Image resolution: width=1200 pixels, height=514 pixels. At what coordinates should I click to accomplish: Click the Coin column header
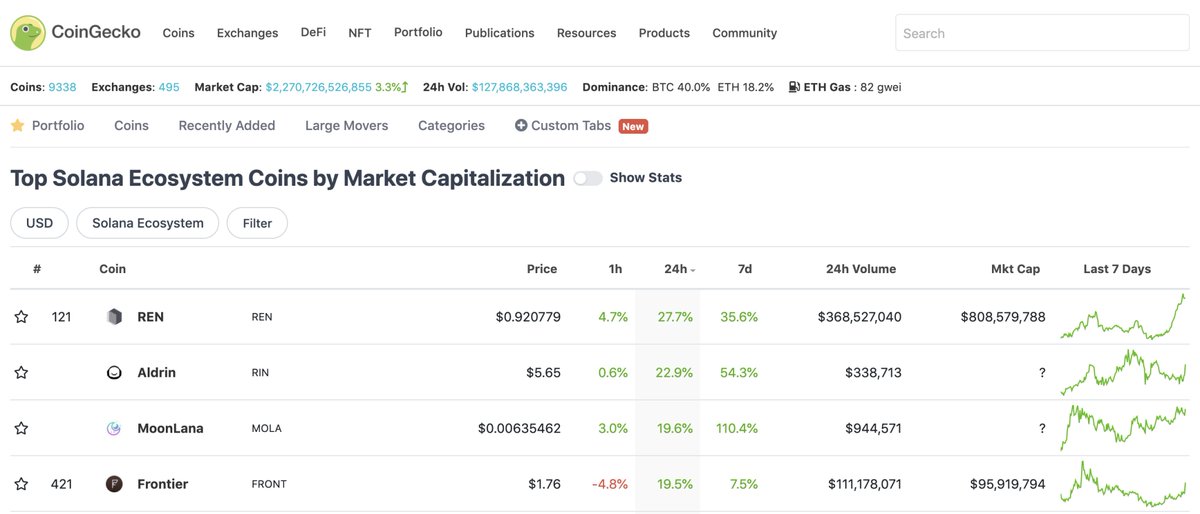(113, 269)
